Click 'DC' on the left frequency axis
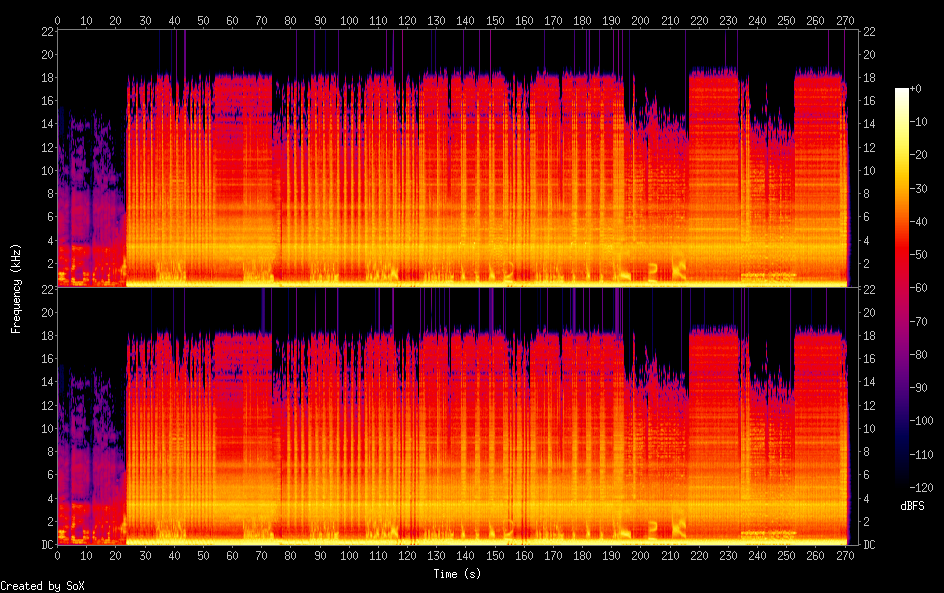944x593 pixels. (x=48, y=545)
